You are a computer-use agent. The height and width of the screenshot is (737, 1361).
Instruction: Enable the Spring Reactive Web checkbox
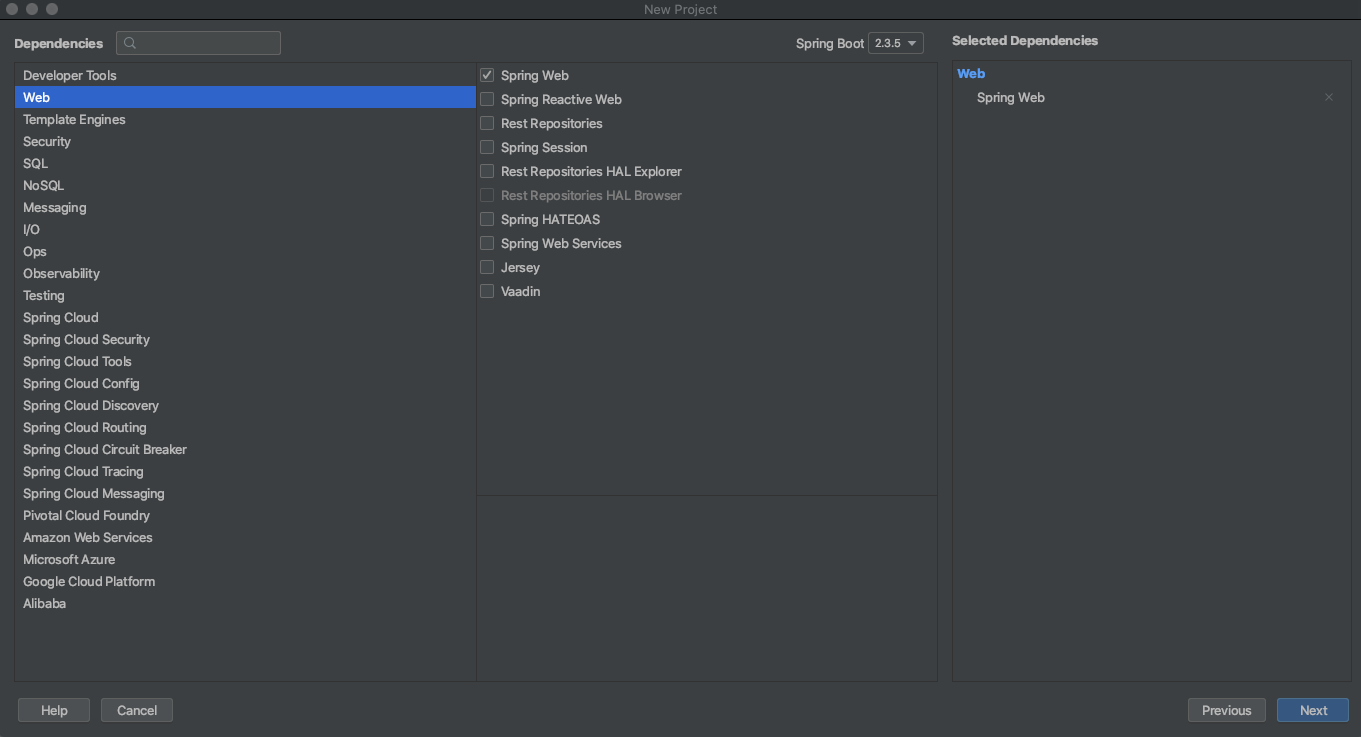pyautogui.click(x=487, y=99)
